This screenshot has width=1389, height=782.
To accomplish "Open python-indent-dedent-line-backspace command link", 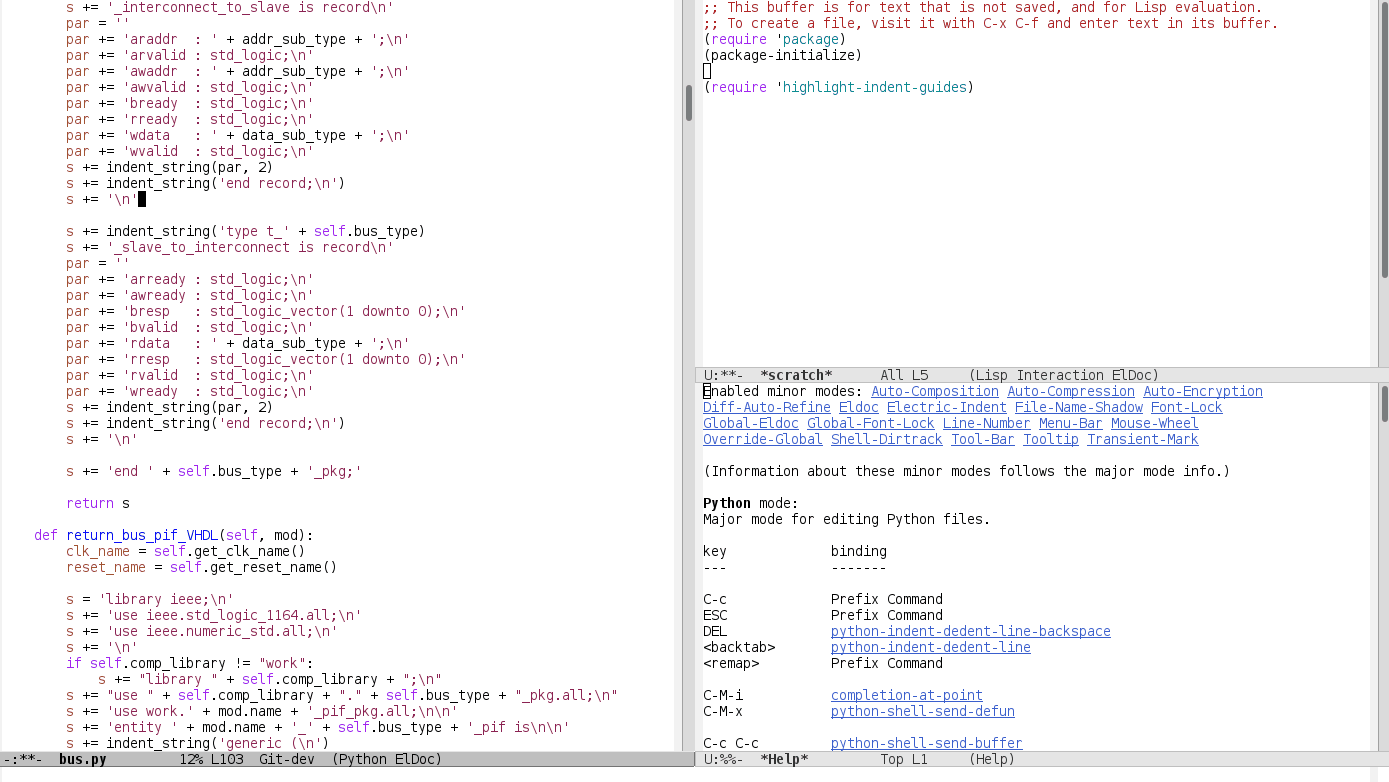I will click(971, 631).
